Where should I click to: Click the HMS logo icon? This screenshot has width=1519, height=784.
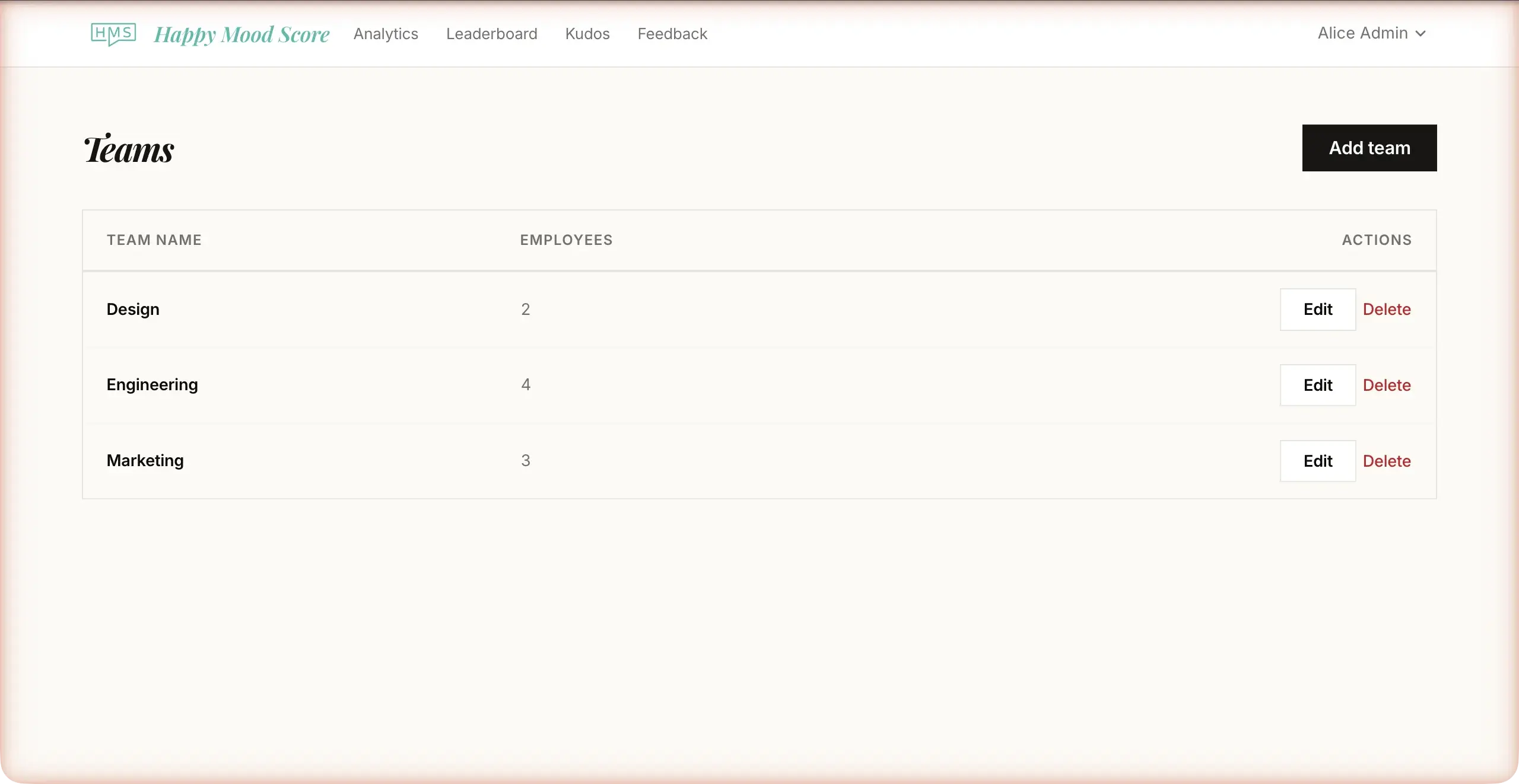(113, 34)
